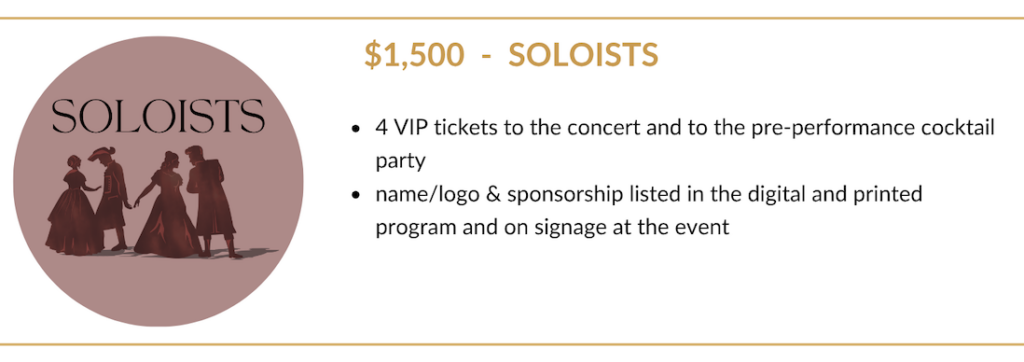
Task: Click the round Soloists logo badge
Action: (158, 182)
